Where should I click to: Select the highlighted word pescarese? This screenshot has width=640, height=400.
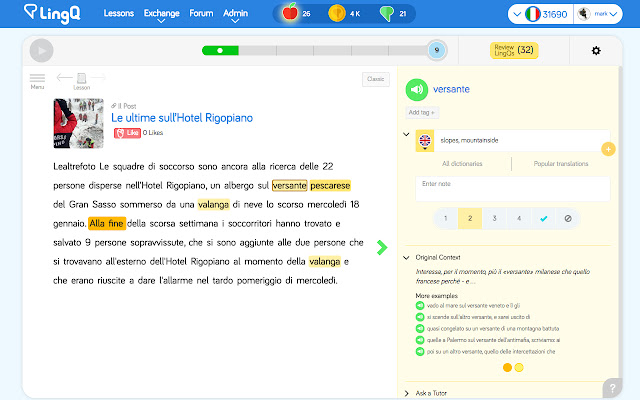coord(330,185)
